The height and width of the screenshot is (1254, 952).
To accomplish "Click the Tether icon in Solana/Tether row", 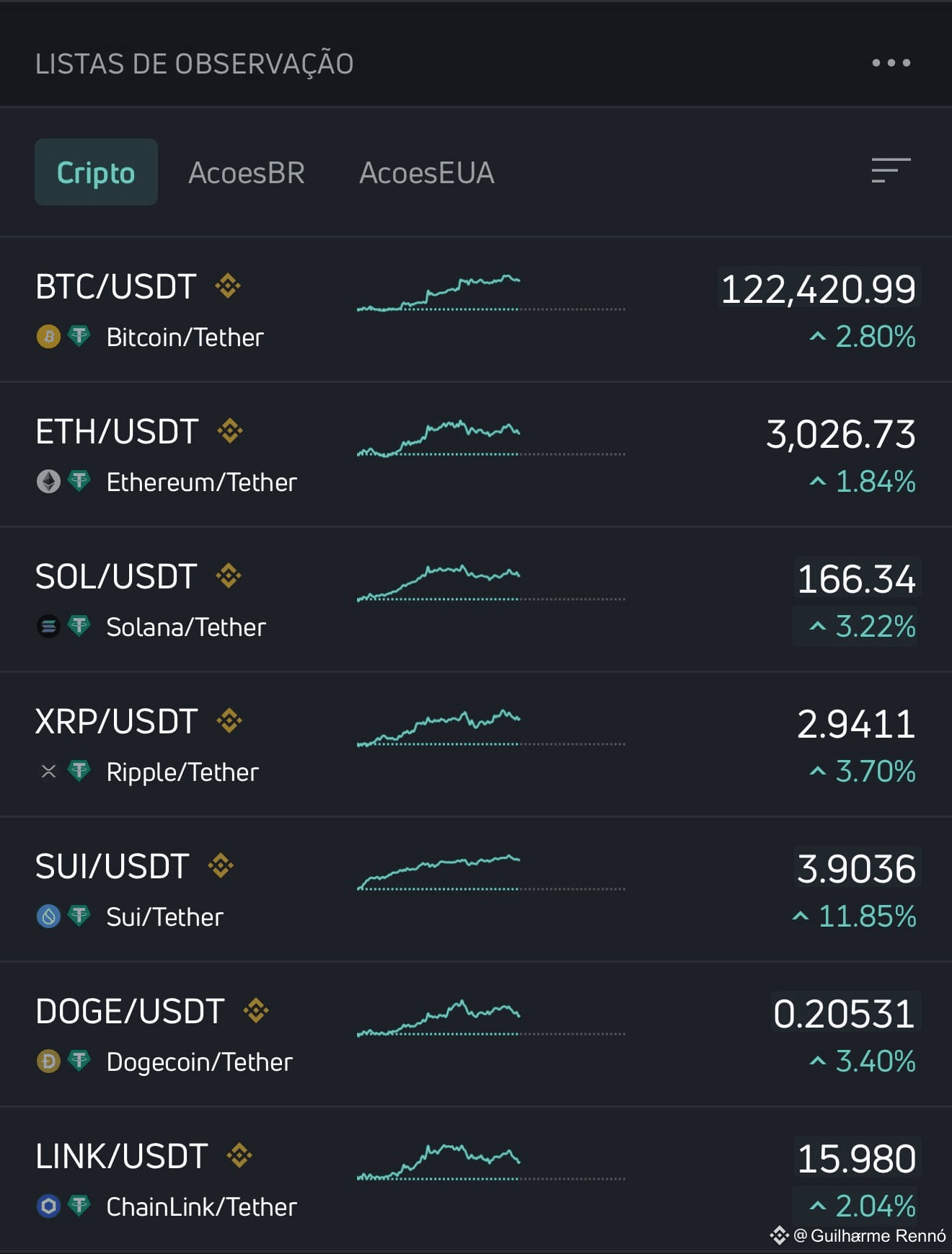I will click(x=79, y=626).
